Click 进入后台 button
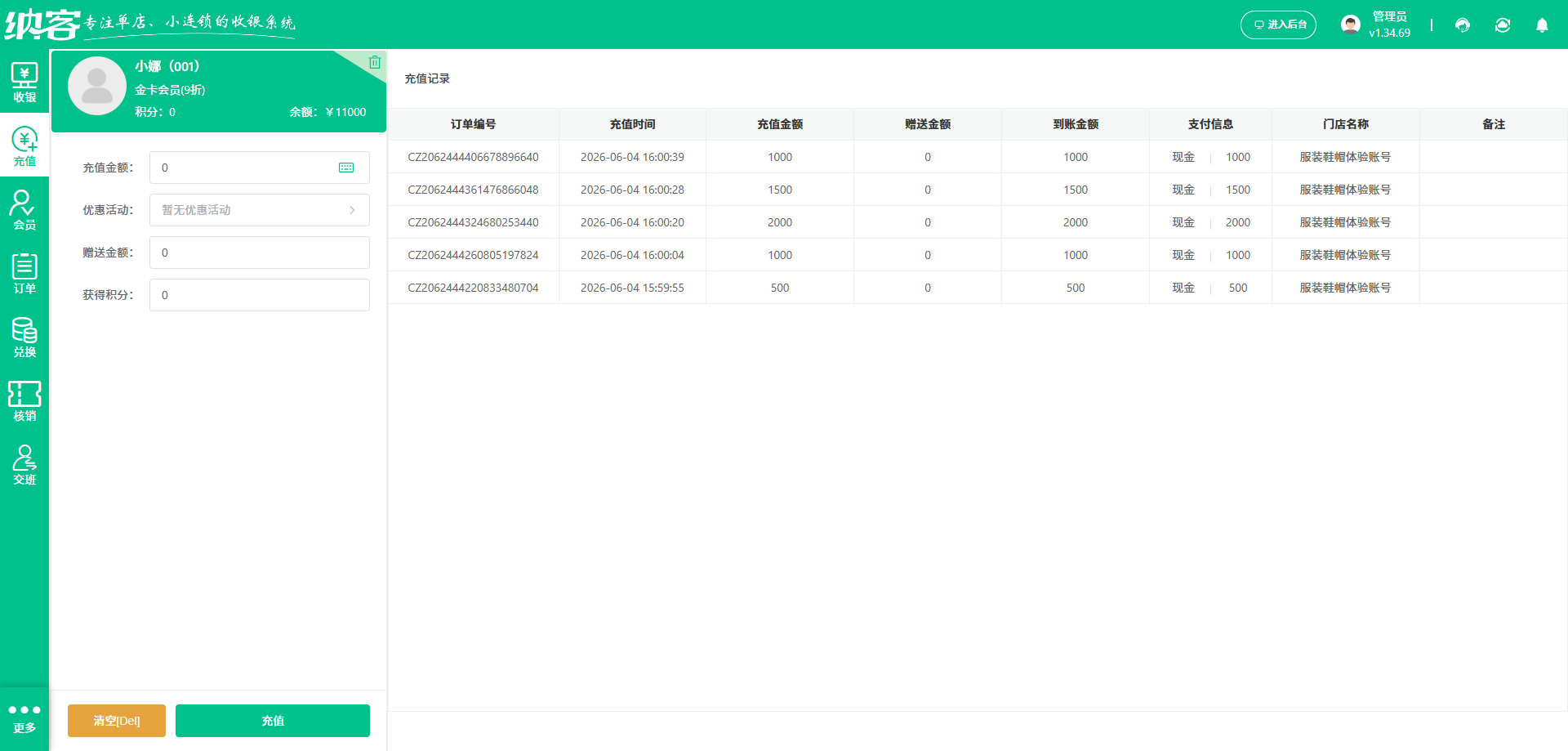1568x751 pixels. (x=1278, y=25)
